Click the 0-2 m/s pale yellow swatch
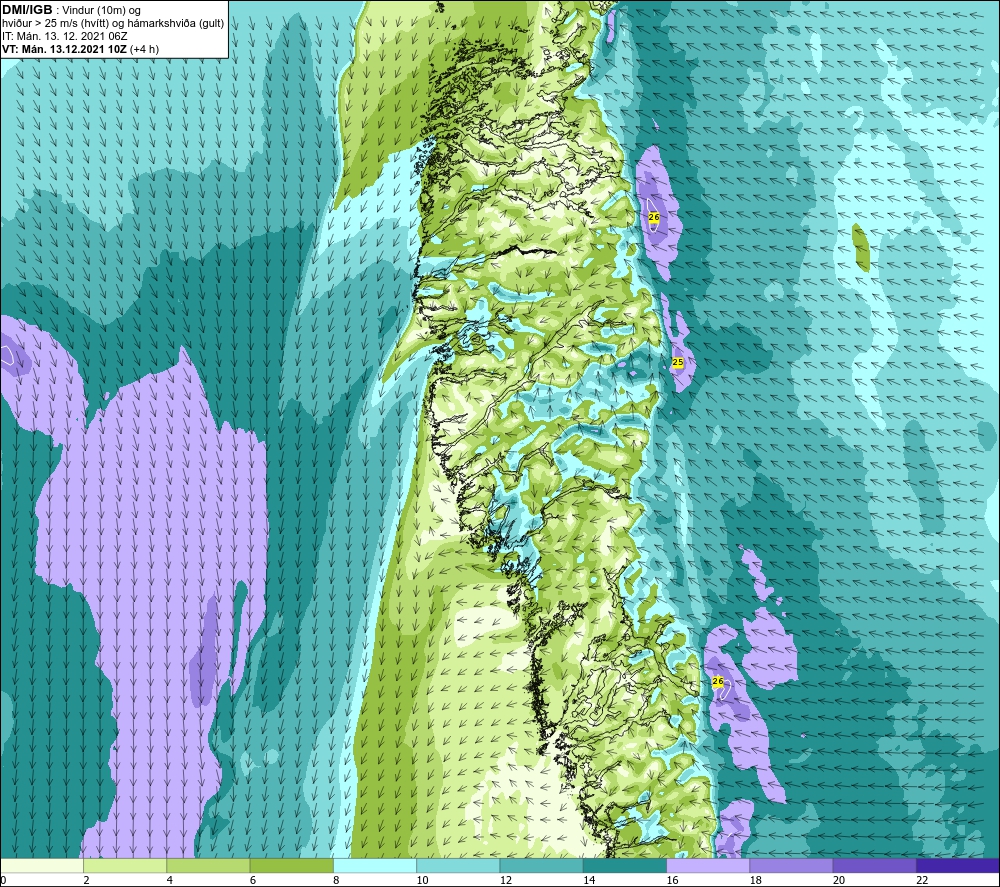Viewport: 1000px width, 887px height. 41,865
